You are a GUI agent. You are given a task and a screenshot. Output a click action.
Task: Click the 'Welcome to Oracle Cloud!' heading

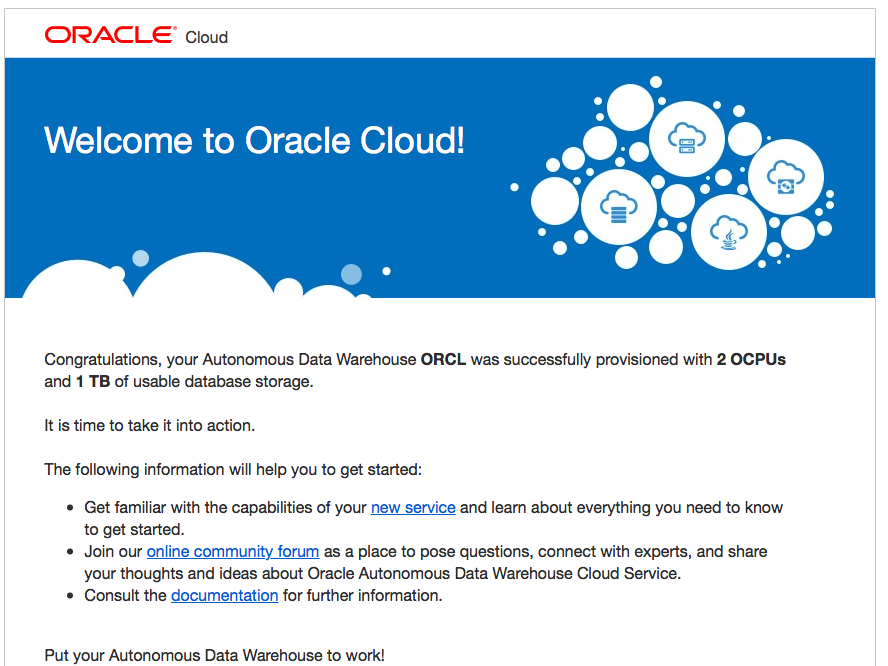[254, 140]
